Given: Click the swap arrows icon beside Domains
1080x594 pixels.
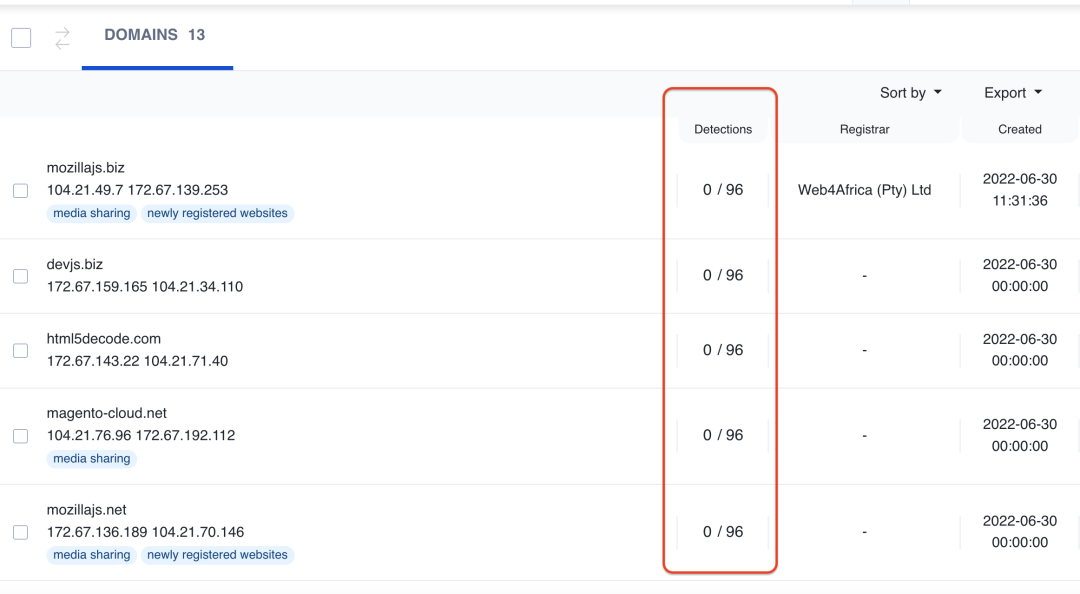Looking at the screenshot, I should pos(62,38).
